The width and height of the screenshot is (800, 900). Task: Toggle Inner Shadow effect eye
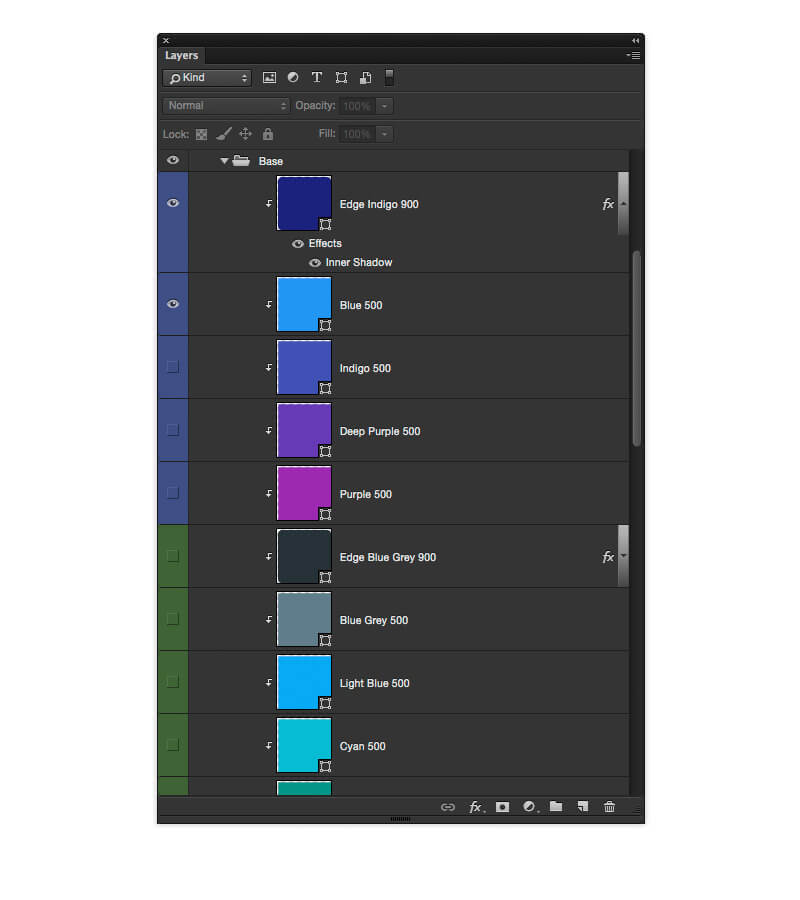click(314, 263)
